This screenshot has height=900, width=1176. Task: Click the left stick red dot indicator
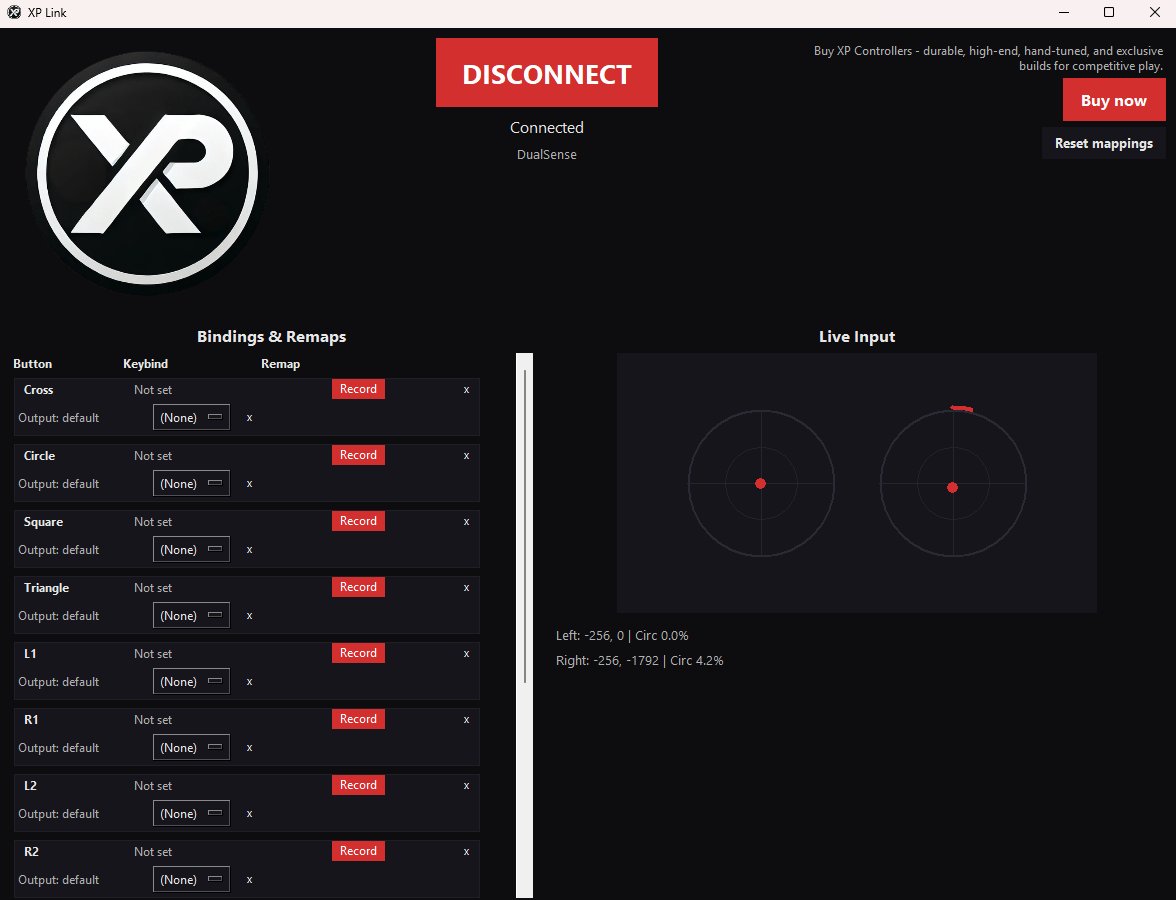tap(760, 484)
